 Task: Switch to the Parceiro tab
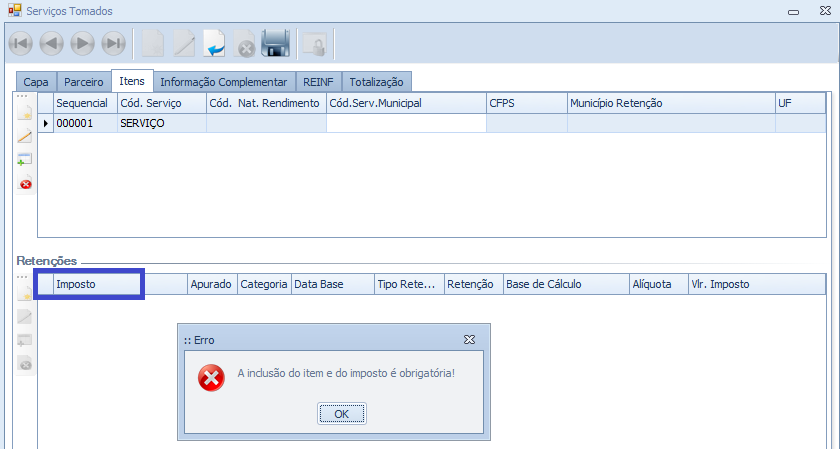(x=84, y=82)
